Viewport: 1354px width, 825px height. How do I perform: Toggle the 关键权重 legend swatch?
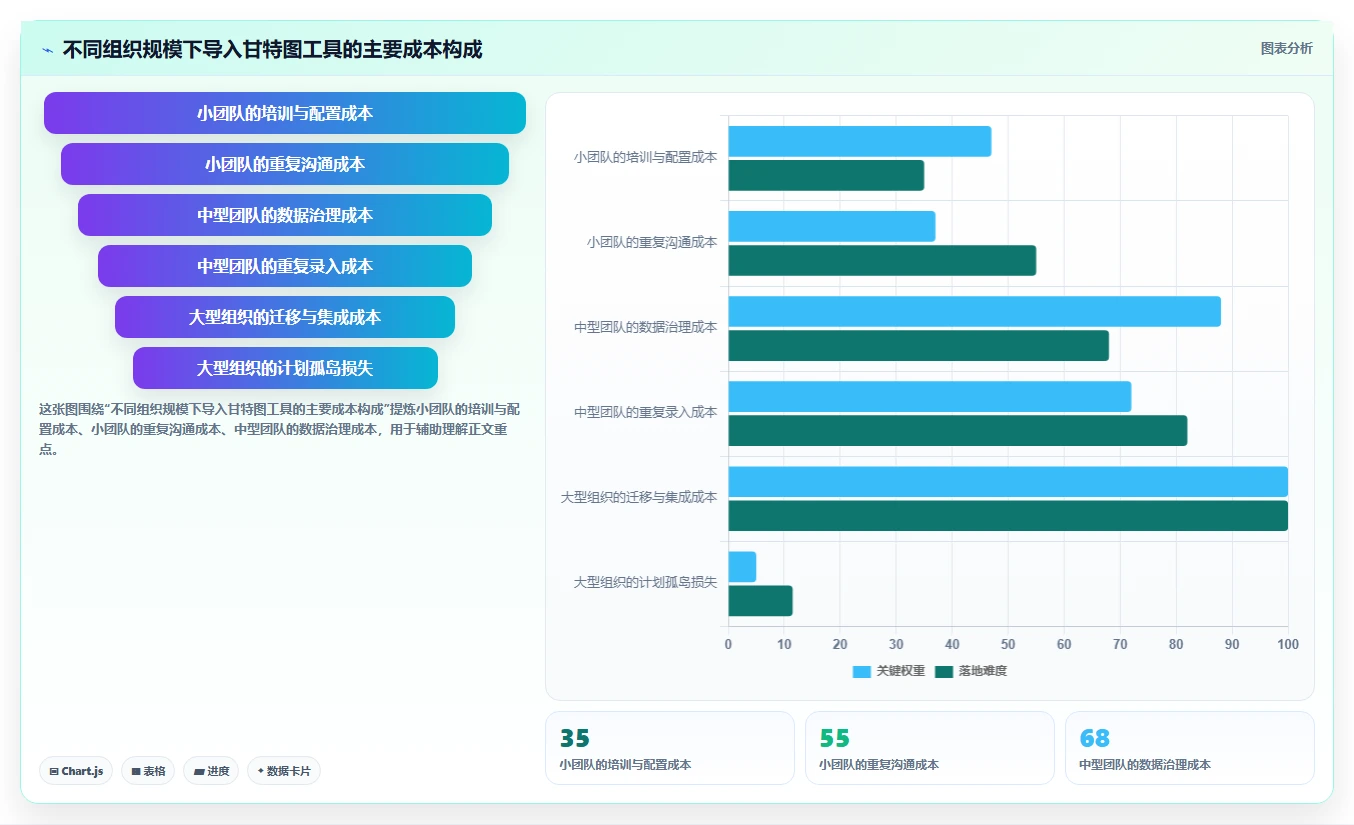pos(862,671)
